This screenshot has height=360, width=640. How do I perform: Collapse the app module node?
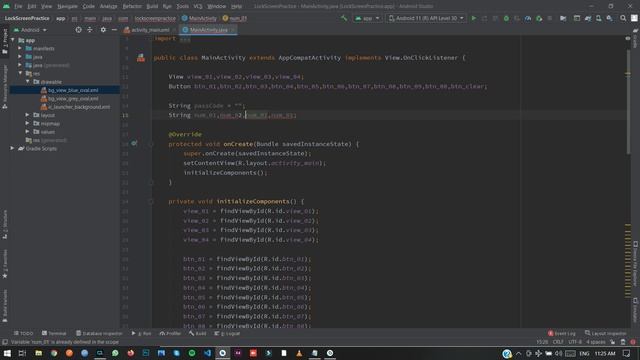point(13,40)
